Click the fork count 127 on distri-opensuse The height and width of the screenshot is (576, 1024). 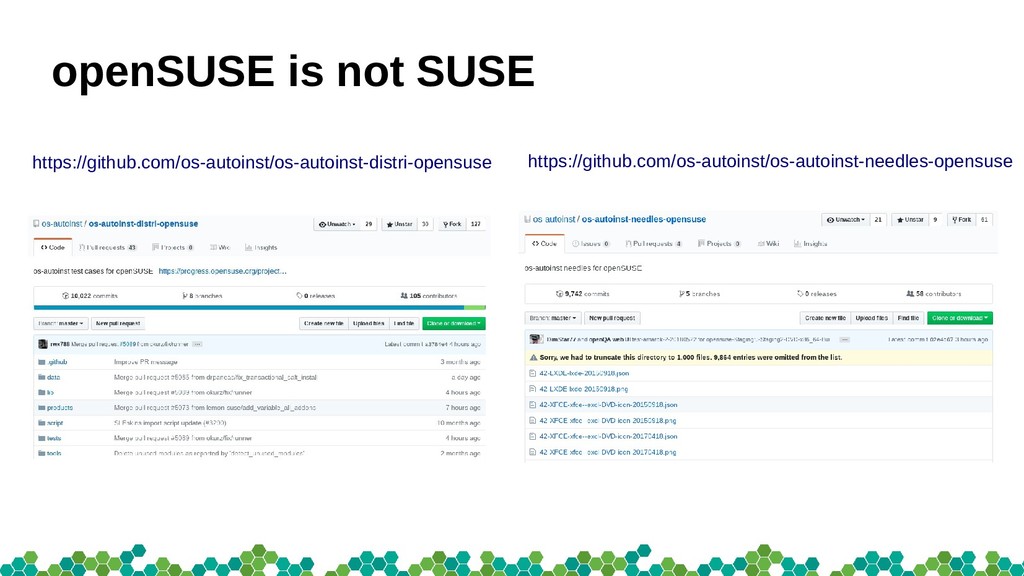coord(476,224)
